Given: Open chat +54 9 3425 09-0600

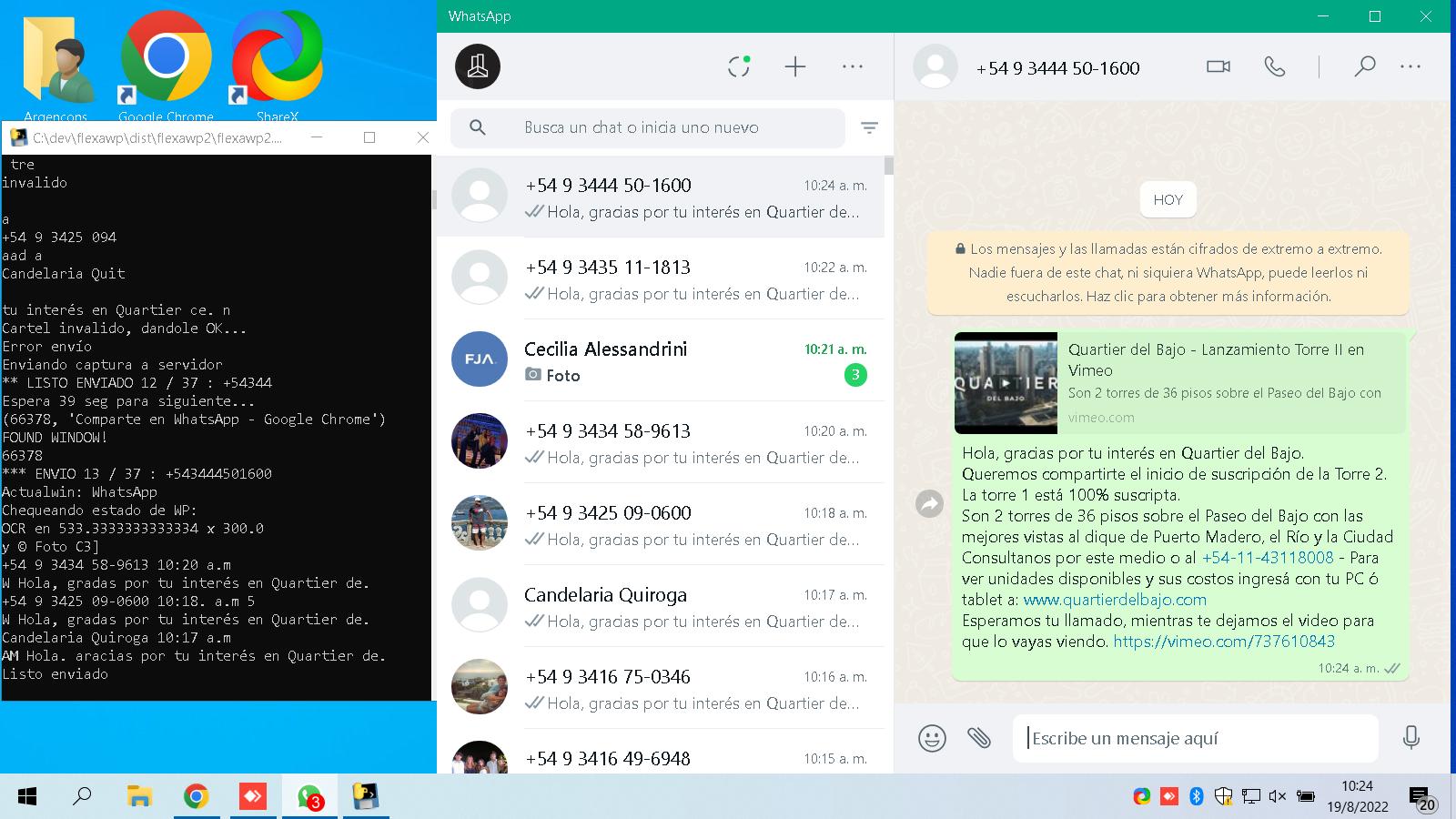Looking at the screenshot, I should 661,524.
